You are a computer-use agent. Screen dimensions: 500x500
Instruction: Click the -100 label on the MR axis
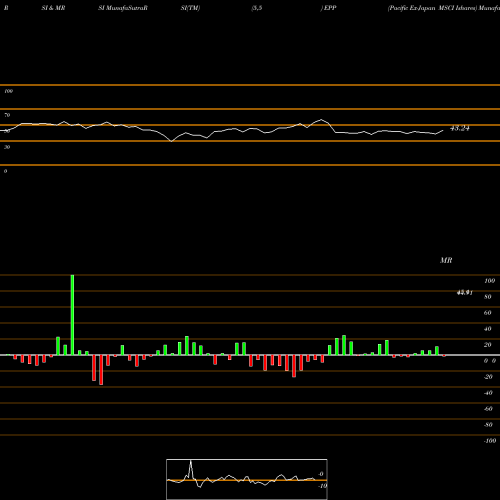490,441
